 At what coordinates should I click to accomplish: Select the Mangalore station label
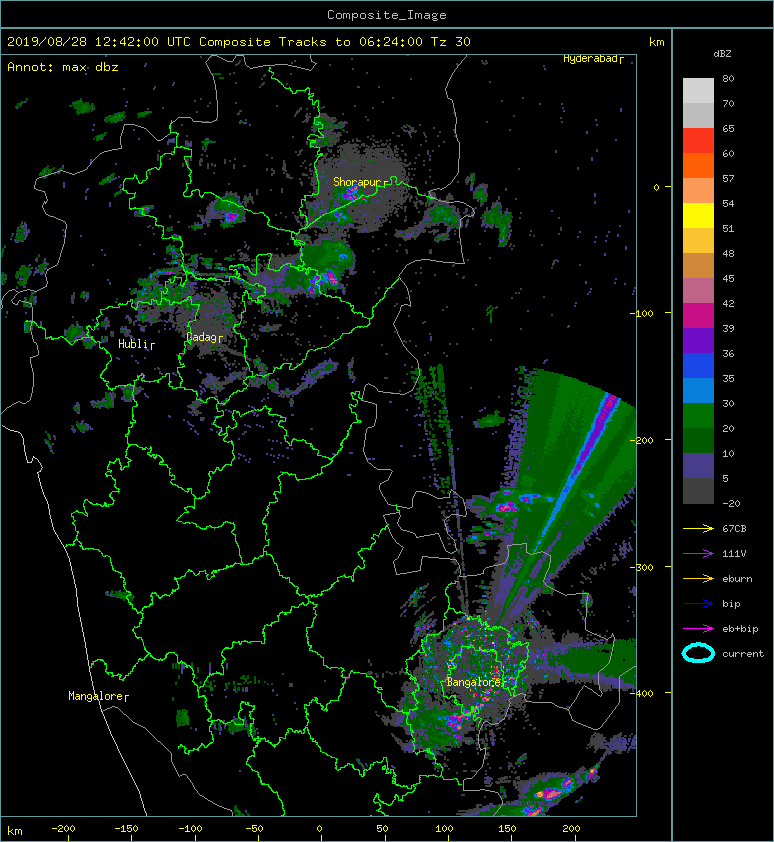pyautogui.click(x=96, y=696)
